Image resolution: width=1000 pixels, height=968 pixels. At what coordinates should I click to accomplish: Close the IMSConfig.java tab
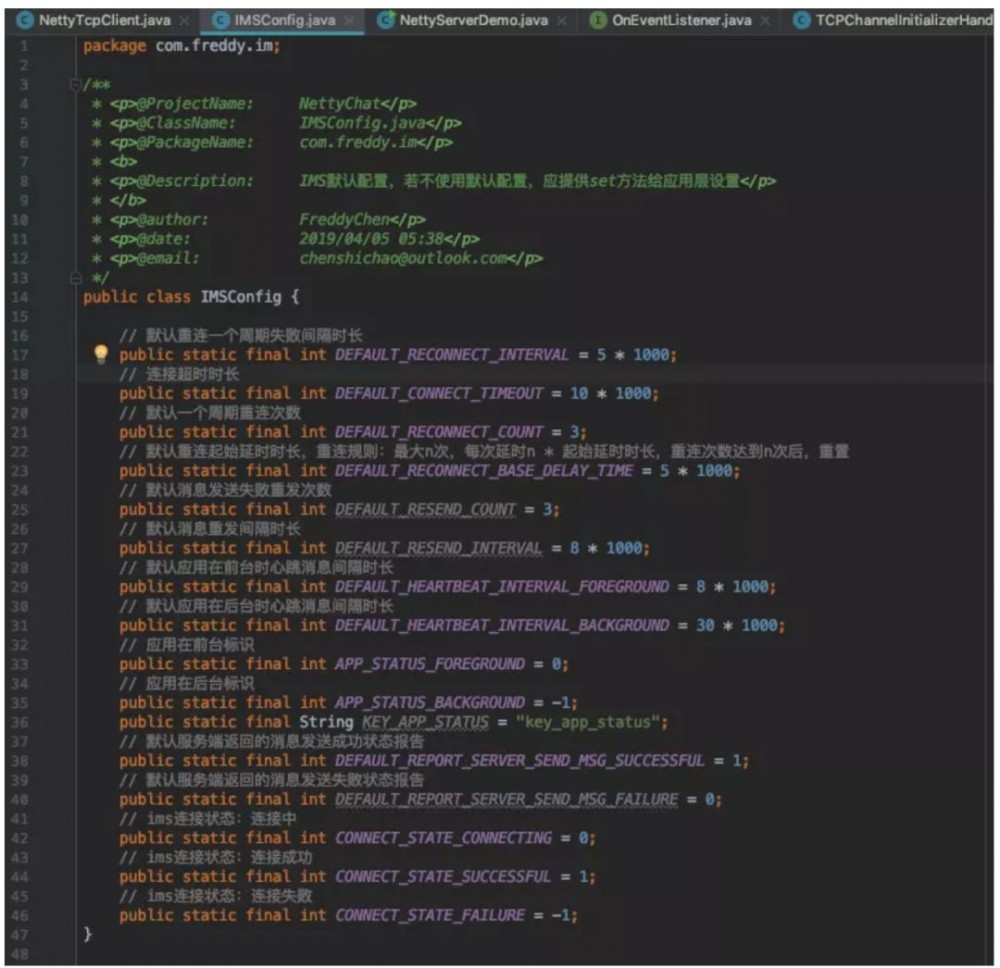tap(349, 20)
